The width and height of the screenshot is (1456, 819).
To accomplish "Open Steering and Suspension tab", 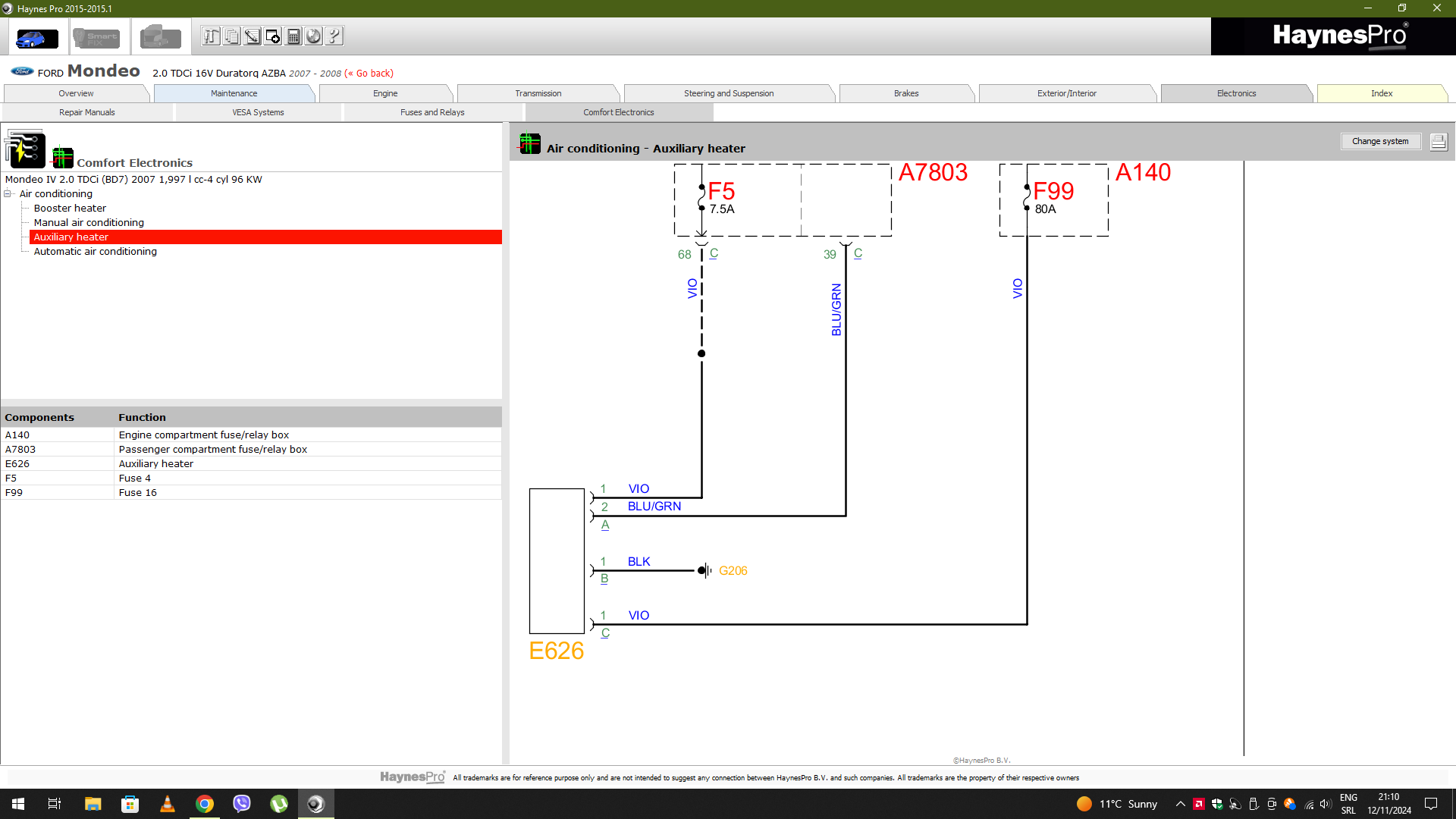I will pos(729,93).
